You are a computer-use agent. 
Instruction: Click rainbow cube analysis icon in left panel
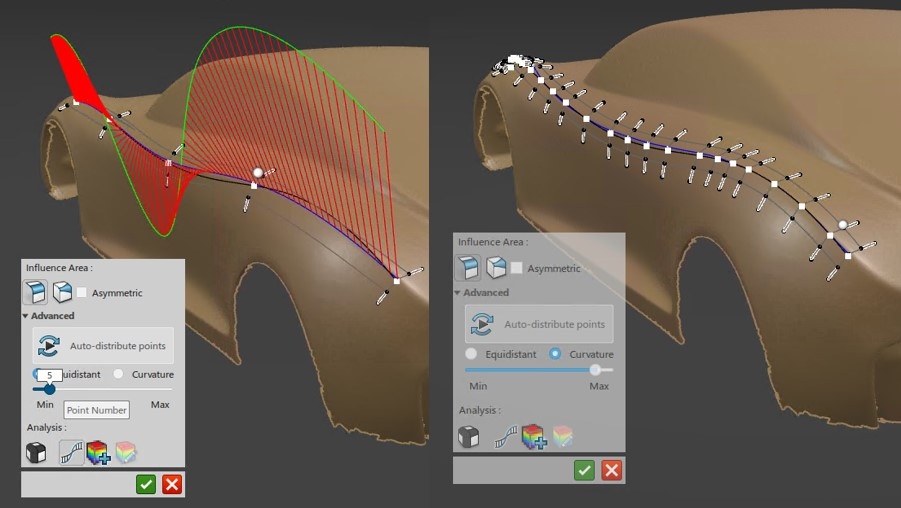click(98, 453)
